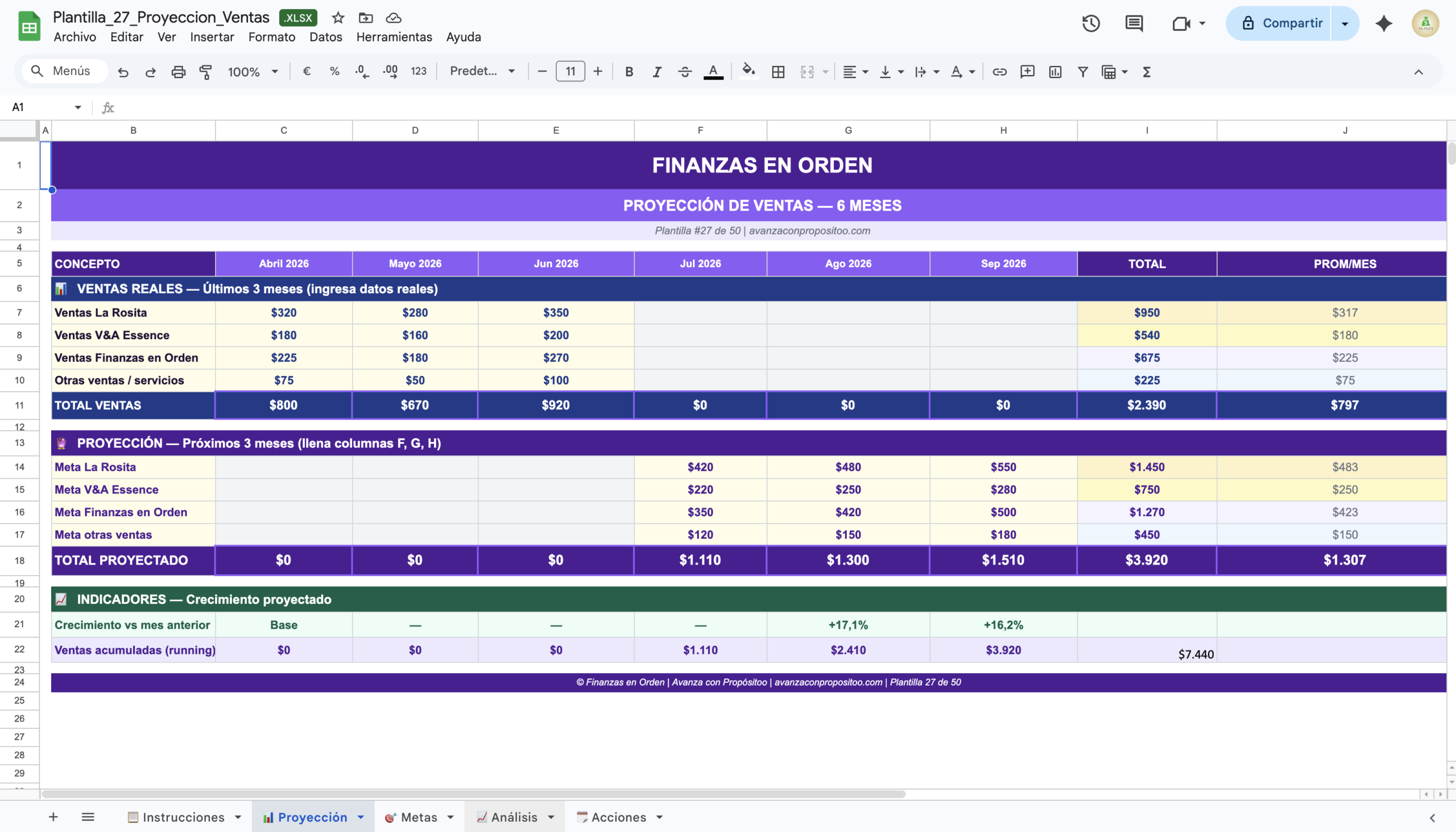Insert a link with the chain icon
This screenshot has width=1456, height=832.
pos(999,72)
